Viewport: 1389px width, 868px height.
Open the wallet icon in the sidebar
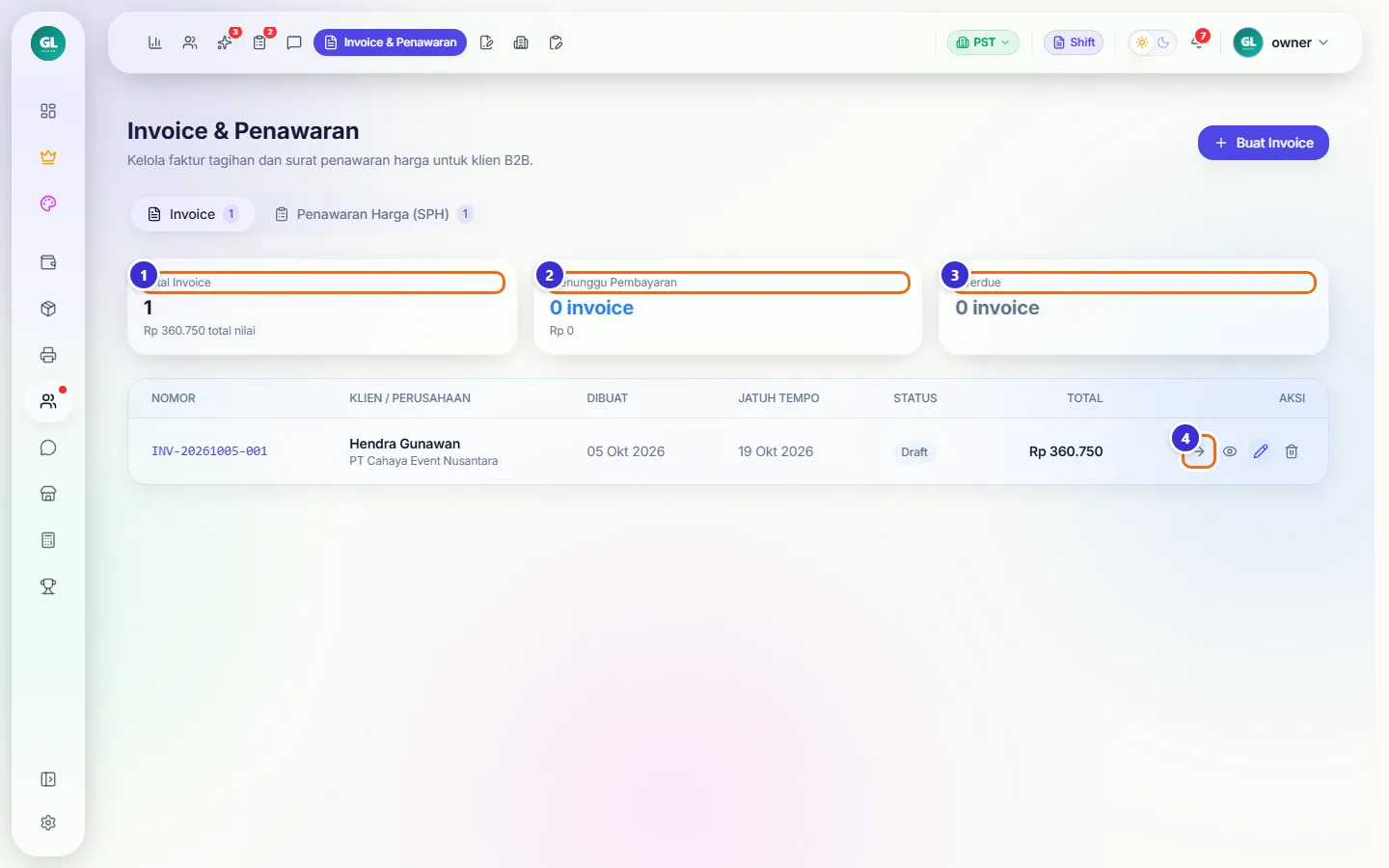click(48, 262)
